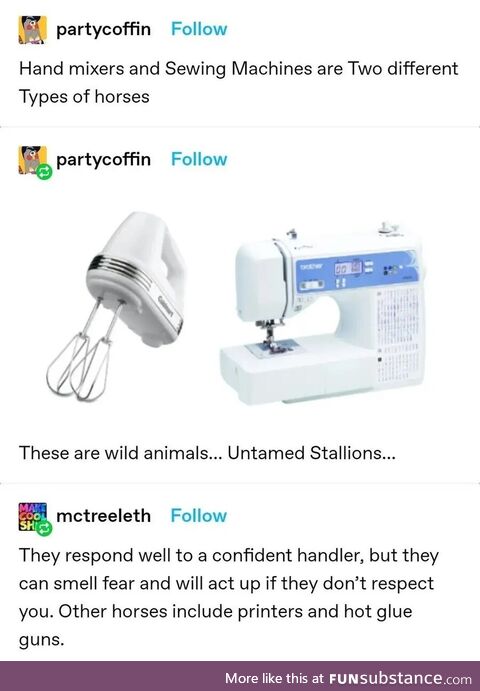Follow mctreeleth
The height and width of the screenshot is (691, 480).
pos(199,516)
